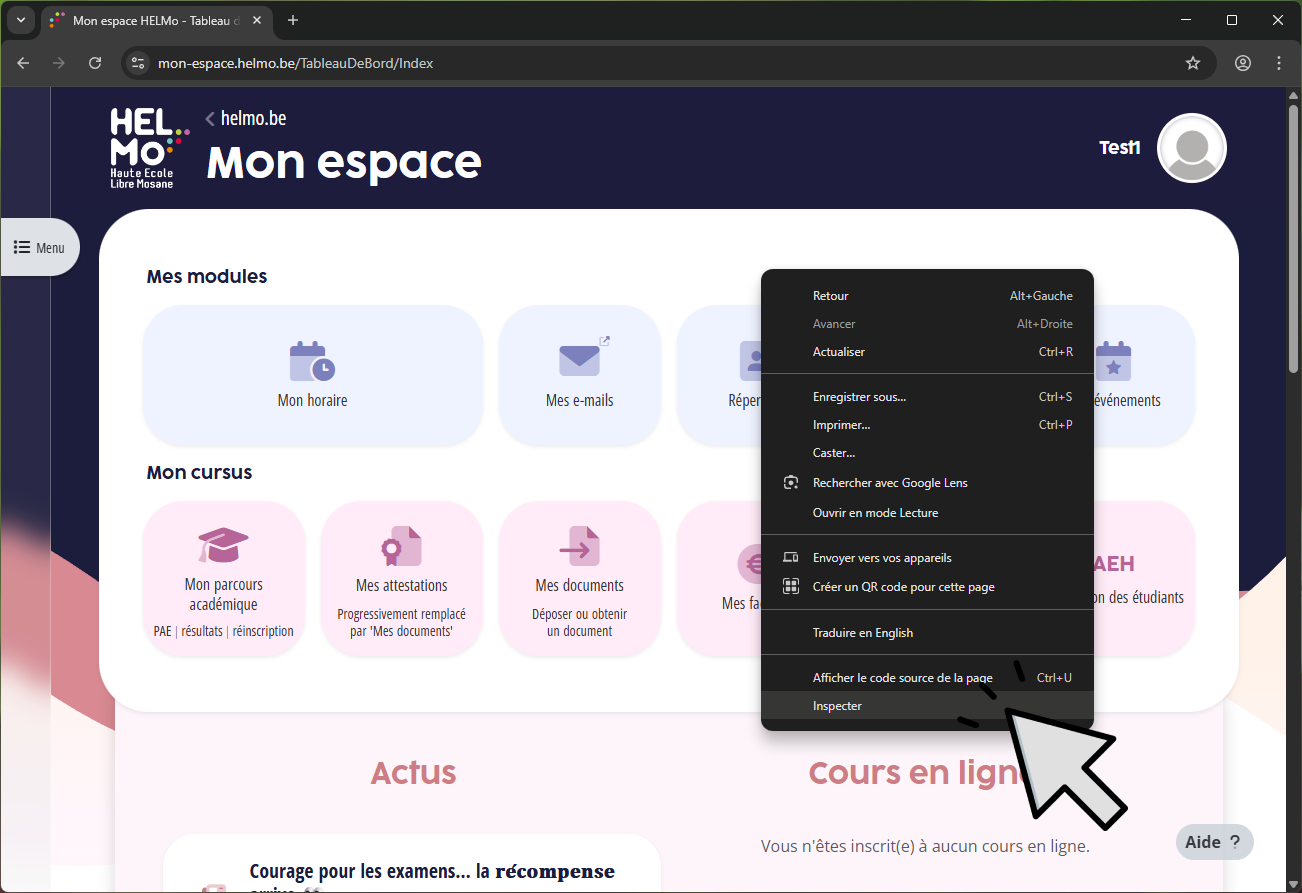1302x893 pixels.
Task: Open Mes attestations certificate icon
Action: 401,547
